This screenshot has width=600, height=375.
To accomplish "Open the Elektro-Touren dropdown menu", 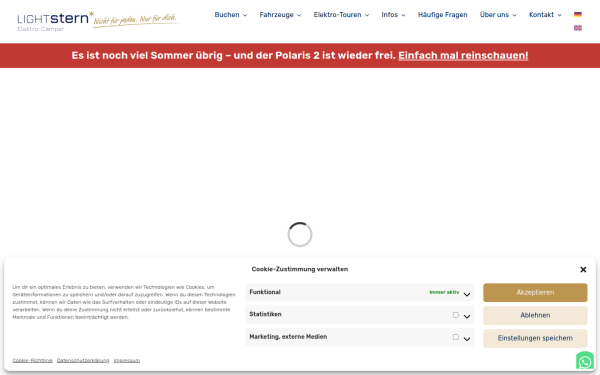I will (x=341, y=15).
